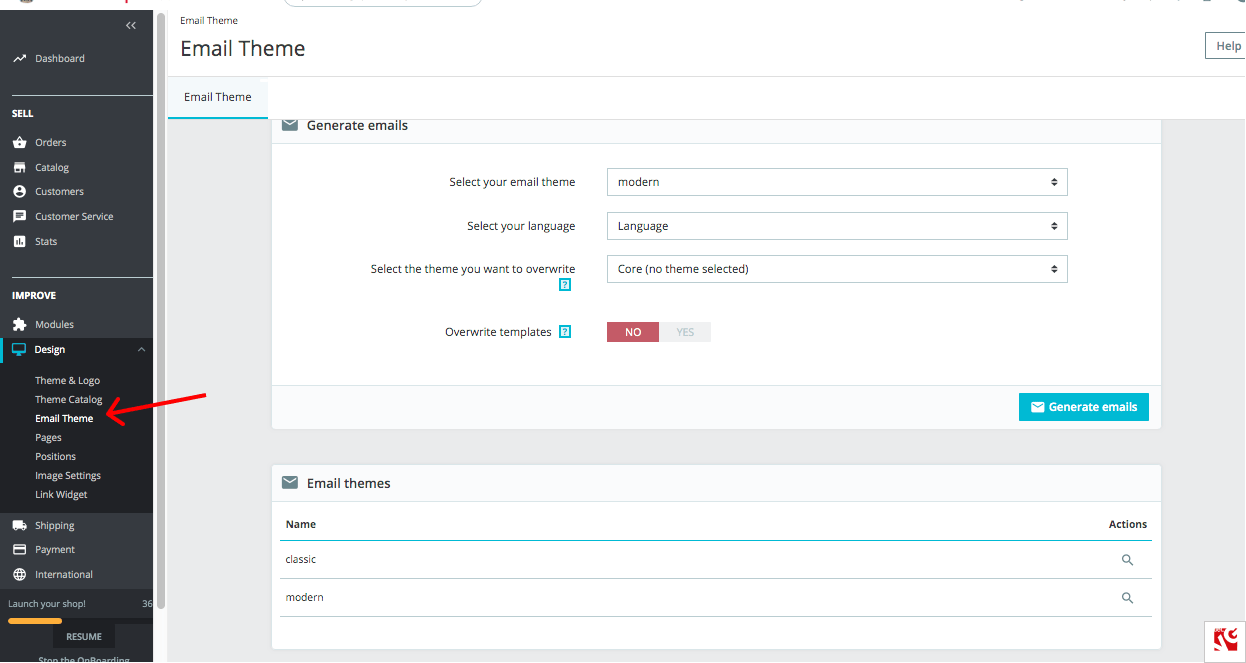Go to Positions submenu
Screen dimensions: 1246x663
[x=55, y=457]
